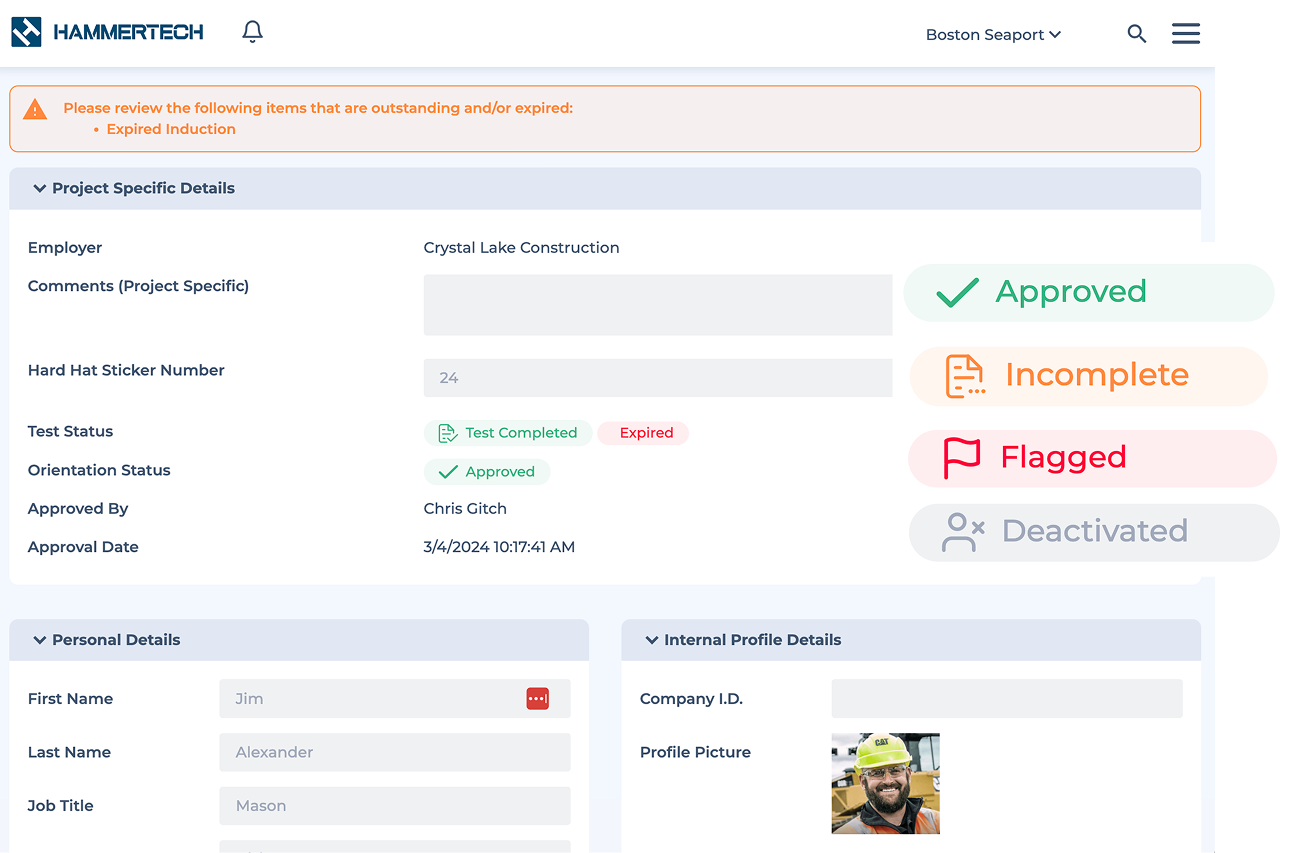This screenshot has width=1290, height=853.
Task: Collapse the Personal Details section
Action: [39, 640]
